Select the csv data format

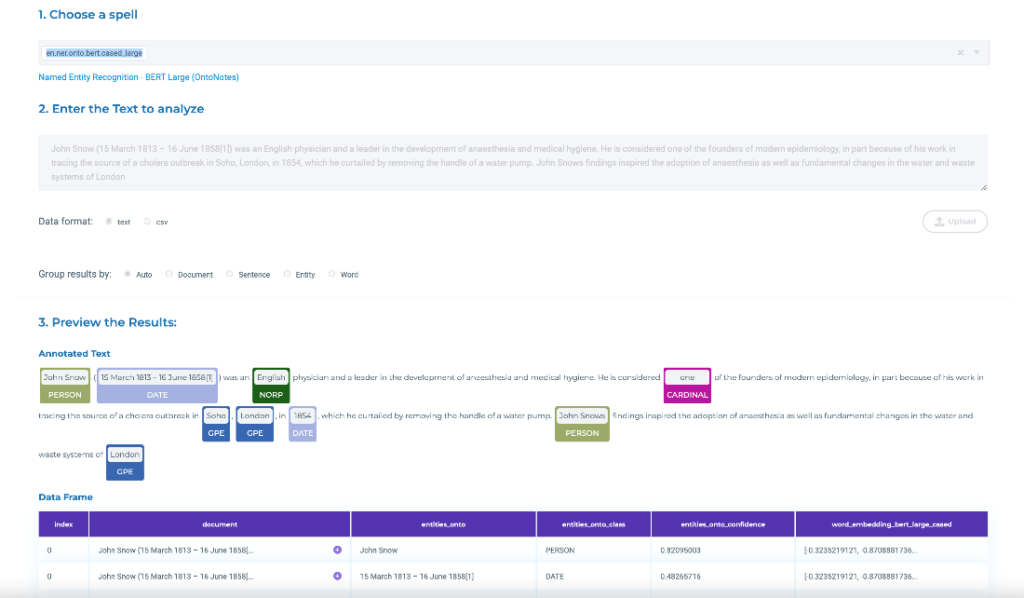point(149,221)
